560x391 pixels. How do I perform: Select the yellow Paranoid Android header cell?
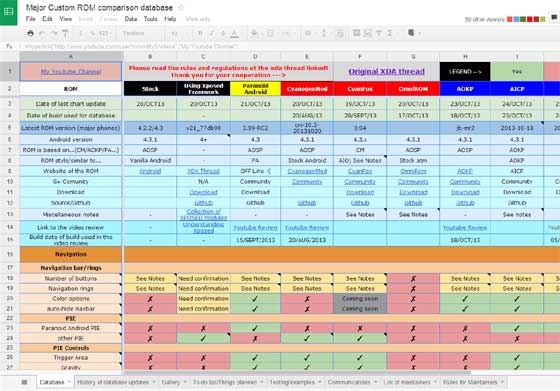tap(255, 89)
